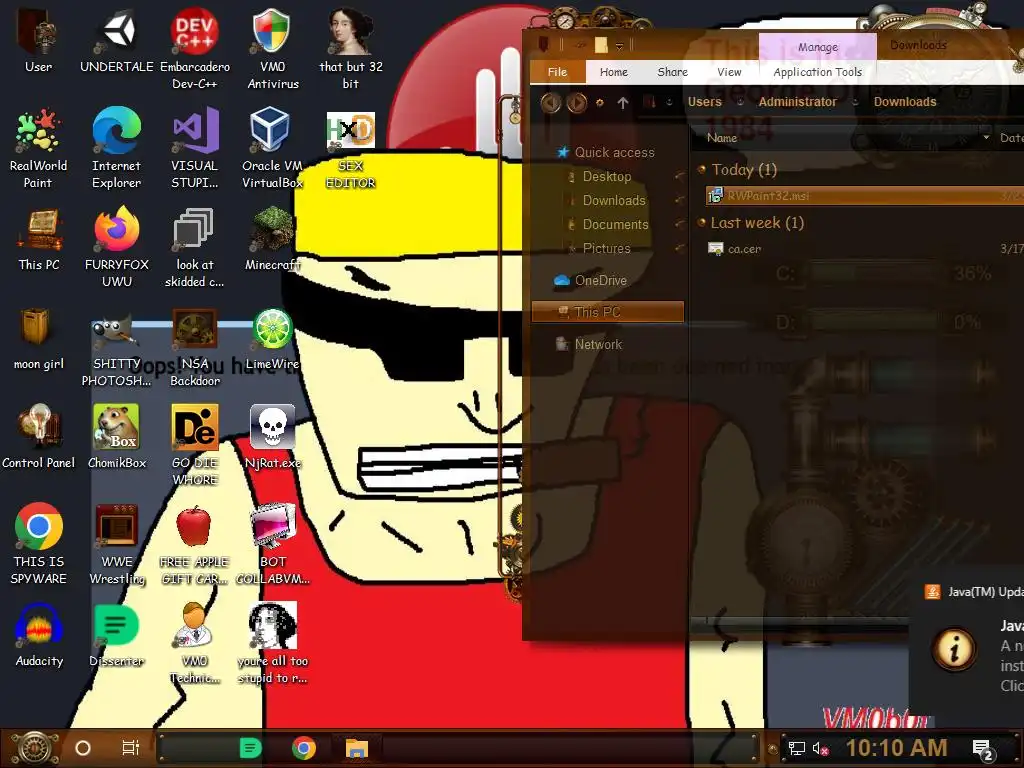
Task: Launch RealWorld Paint from desktop
Action: pyautogui.click(x=38, y=148)
